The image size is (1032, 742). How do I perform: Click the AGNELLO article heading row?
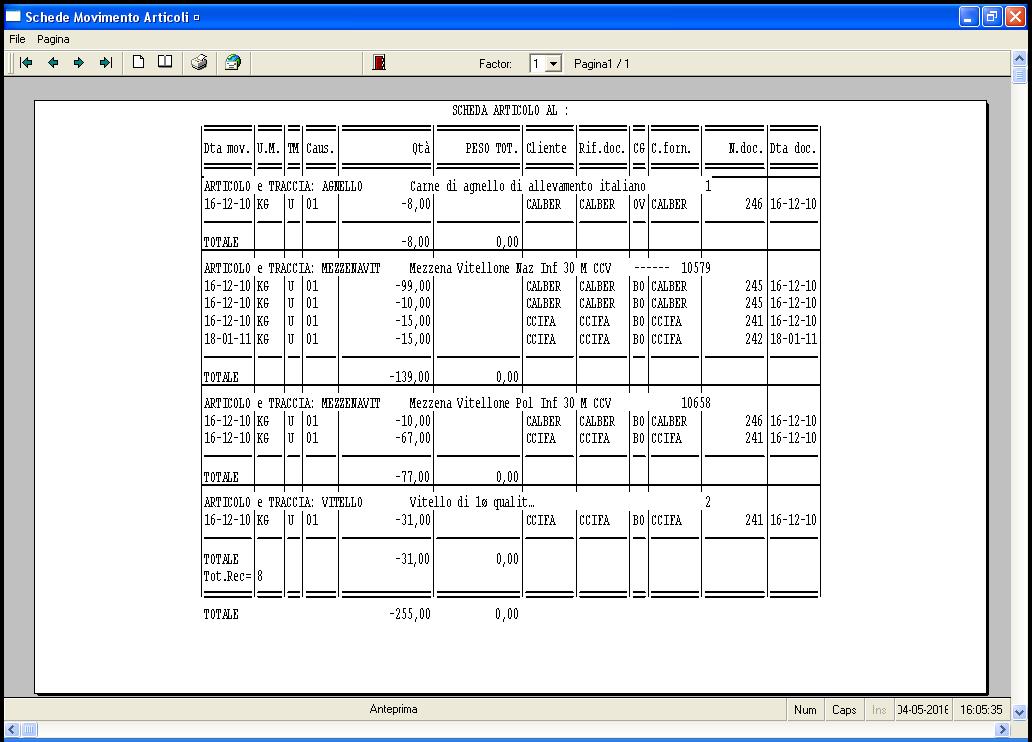click(x=457, y=186)
